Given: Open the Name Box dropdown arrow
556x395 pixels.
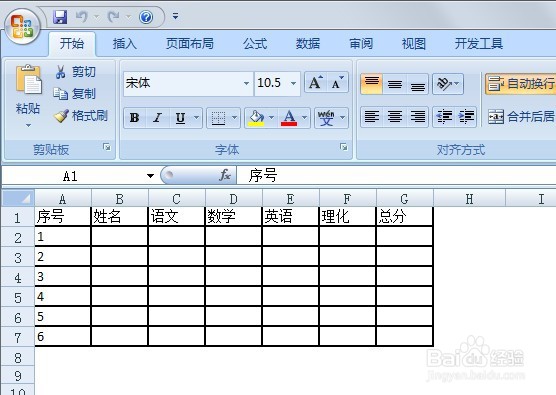Looking at the screenshot, I should point(150,176).
